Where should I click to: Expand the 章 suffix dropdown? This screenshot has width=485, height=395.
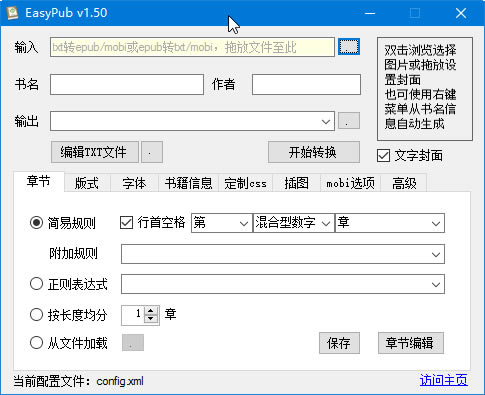(436, 223)
